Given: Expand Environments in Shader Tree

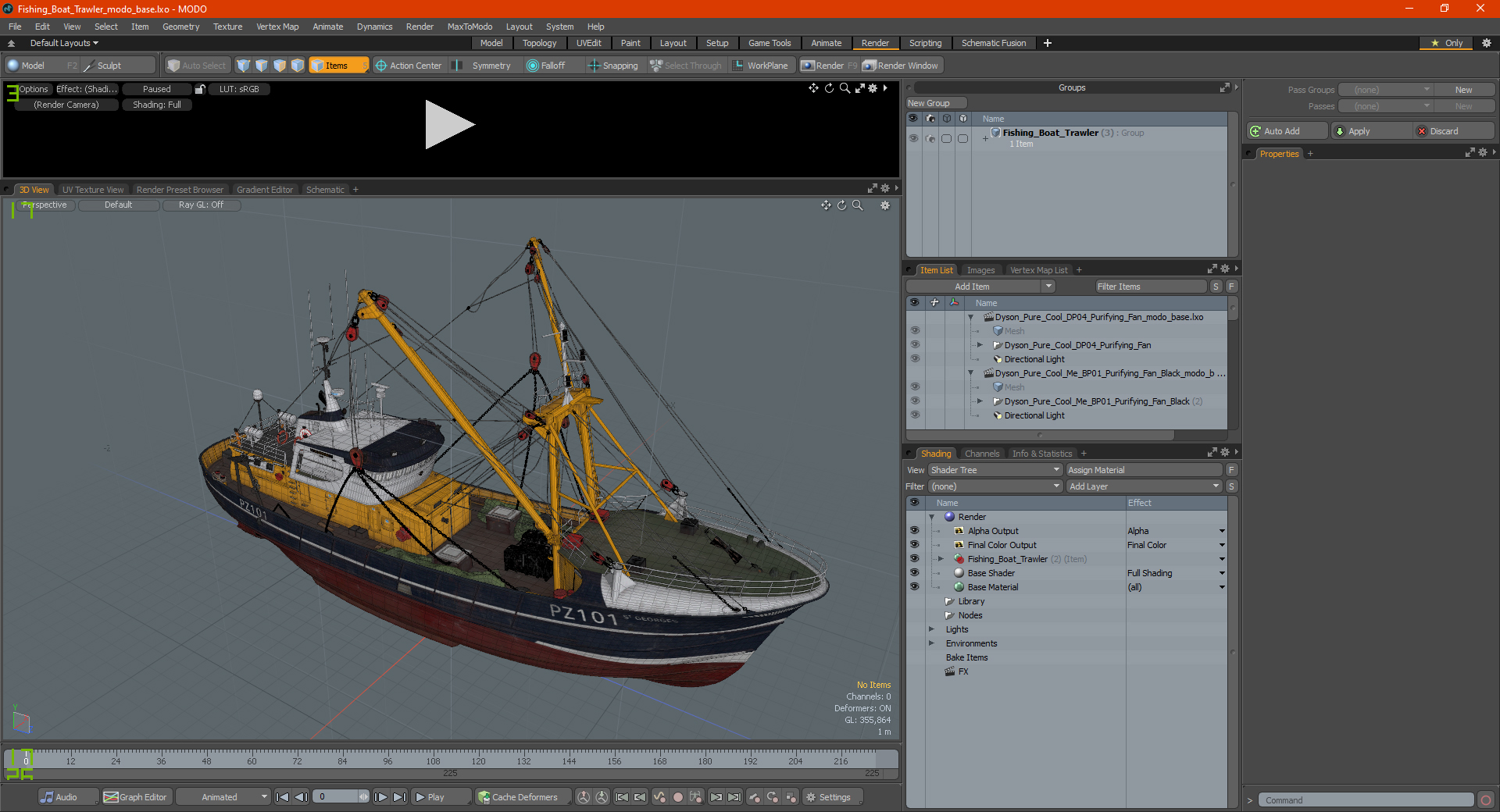Looking at the screenshot, I should click(931, 643).
